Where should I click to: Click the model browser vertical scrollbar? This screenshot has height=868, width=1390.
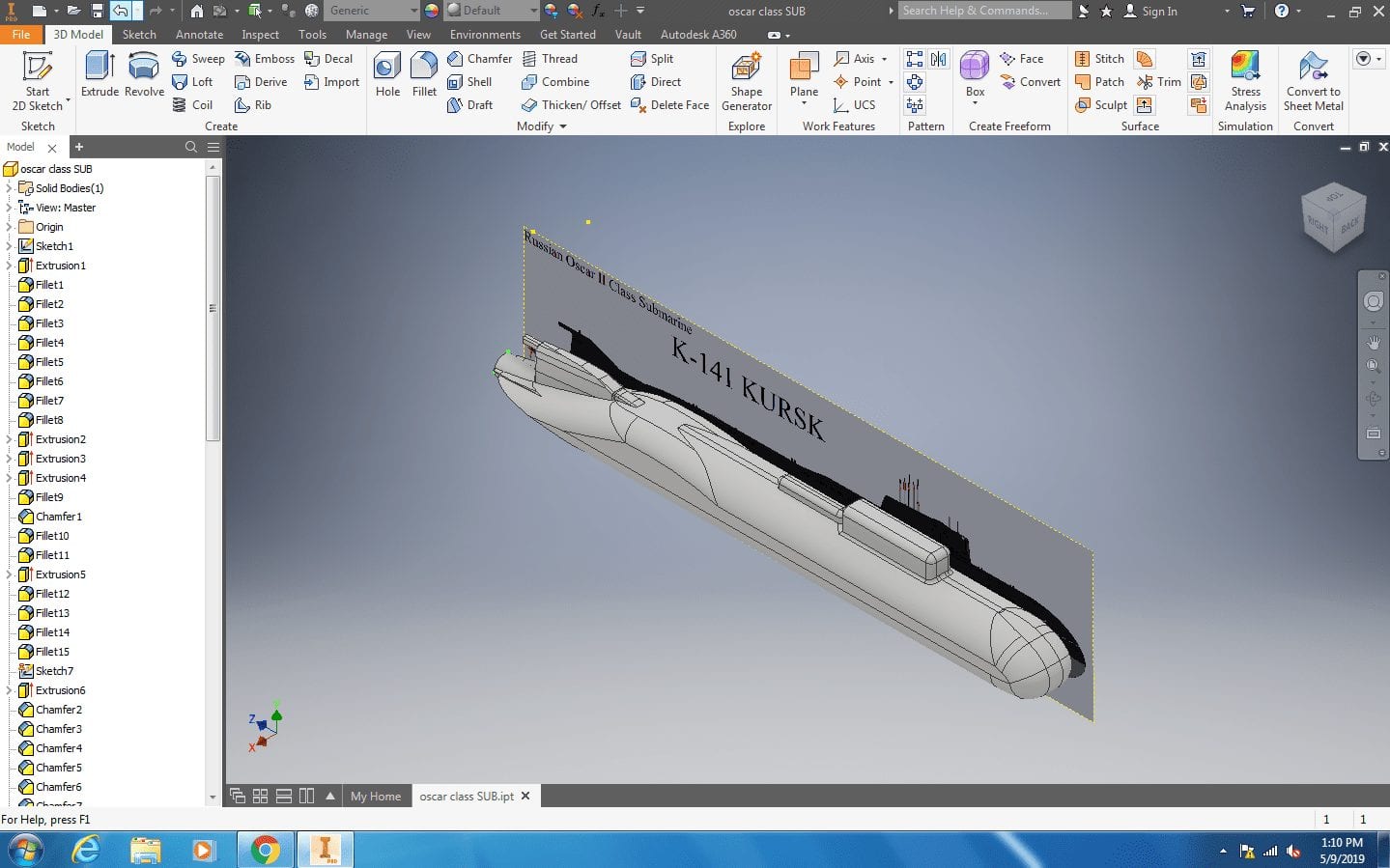click(213, 309)
